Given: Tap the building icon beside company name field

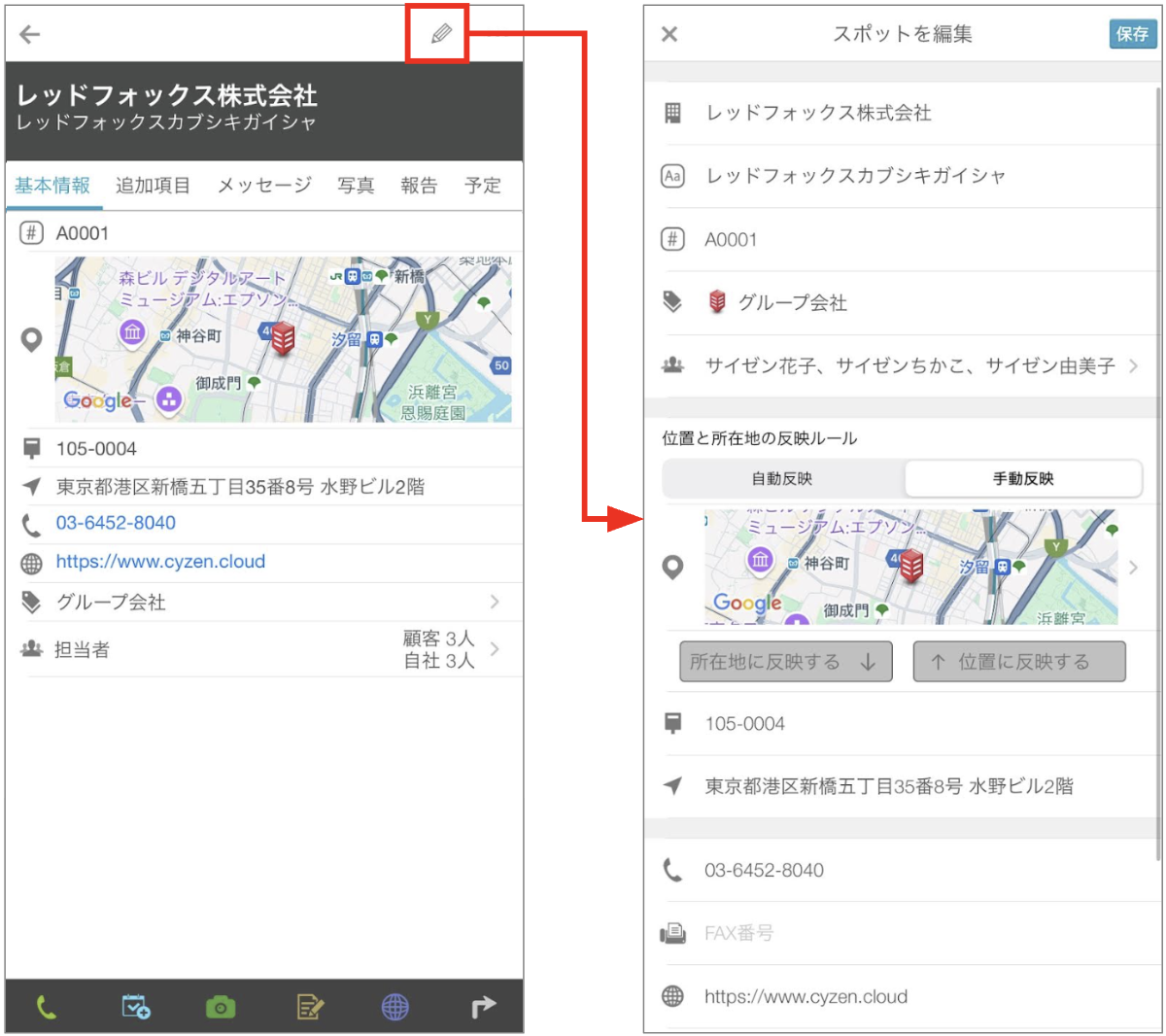Looking at the screenshot, I should tap(672, 113).
